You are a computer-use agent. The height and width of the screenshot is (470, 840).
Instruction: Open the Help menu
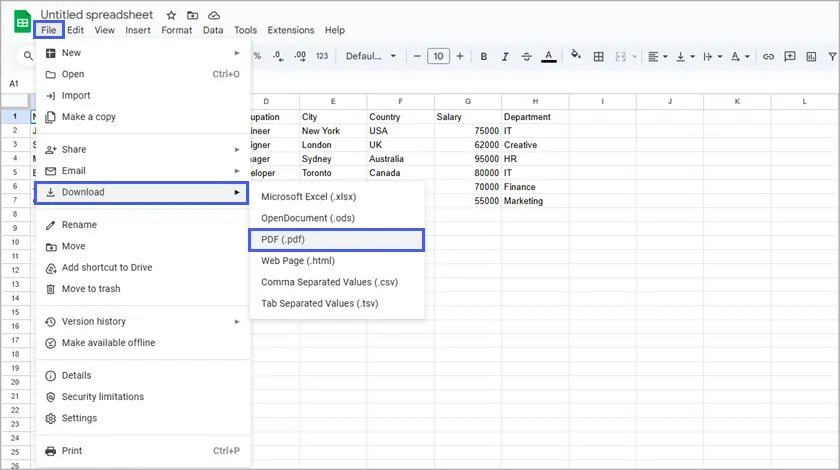(334, 30)
